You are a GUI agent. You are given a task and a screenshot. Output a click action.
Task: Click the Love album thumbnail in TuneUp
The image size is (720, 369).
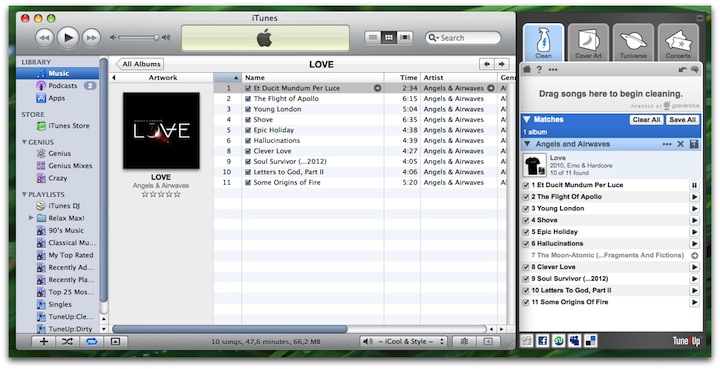[534, 165]
